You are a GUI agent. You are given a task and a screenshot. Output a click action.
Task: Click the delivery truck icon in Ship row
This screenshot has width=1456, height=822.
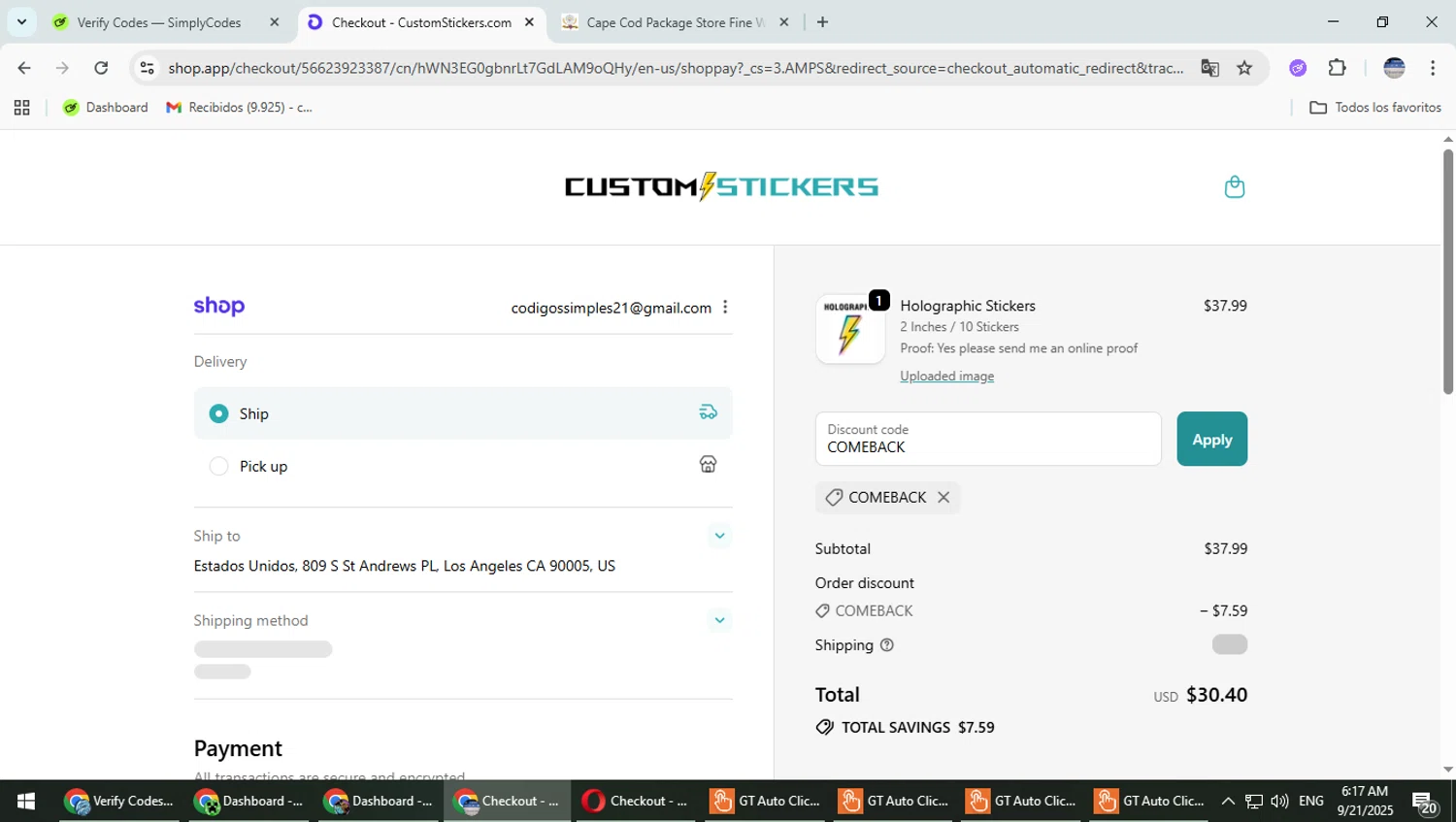(709, 412)
